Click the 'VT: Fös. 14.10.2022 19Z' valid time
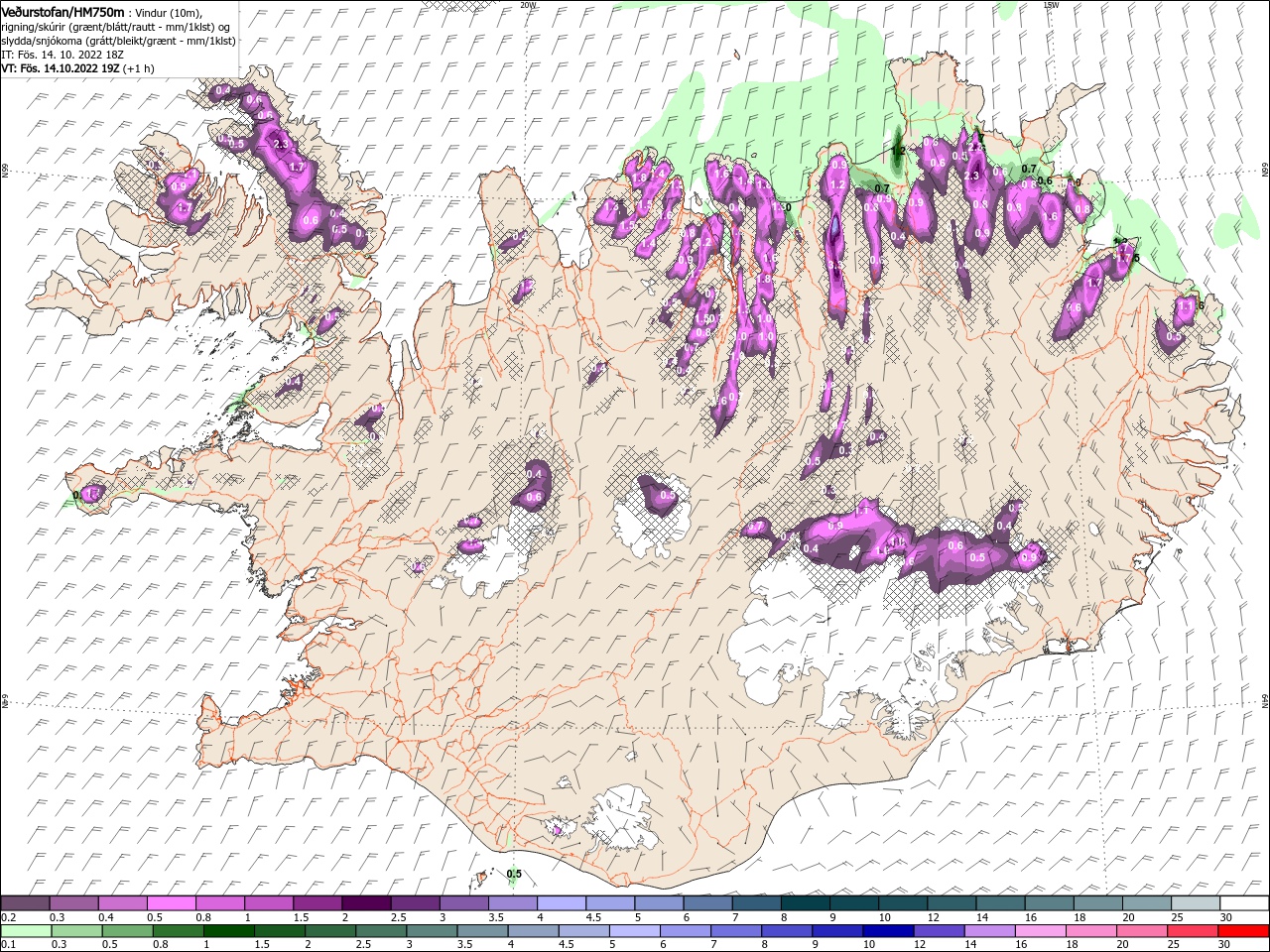 point(61,68)
